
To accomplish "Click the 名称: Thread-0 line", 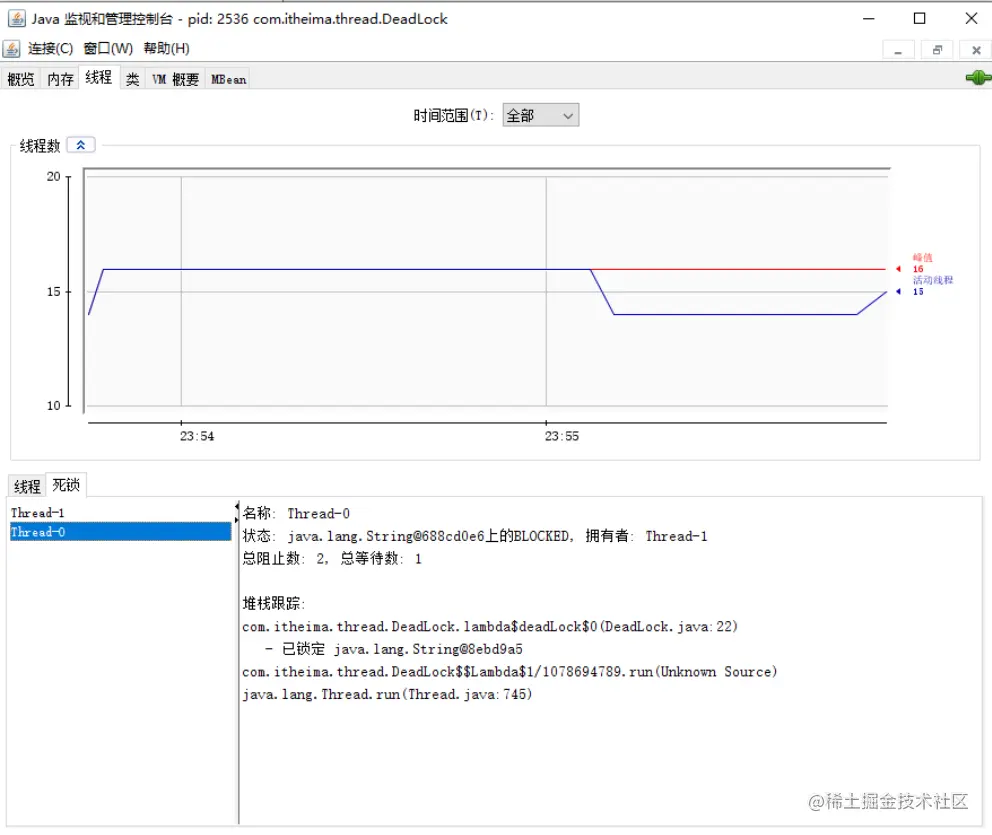I will point(296,513).
